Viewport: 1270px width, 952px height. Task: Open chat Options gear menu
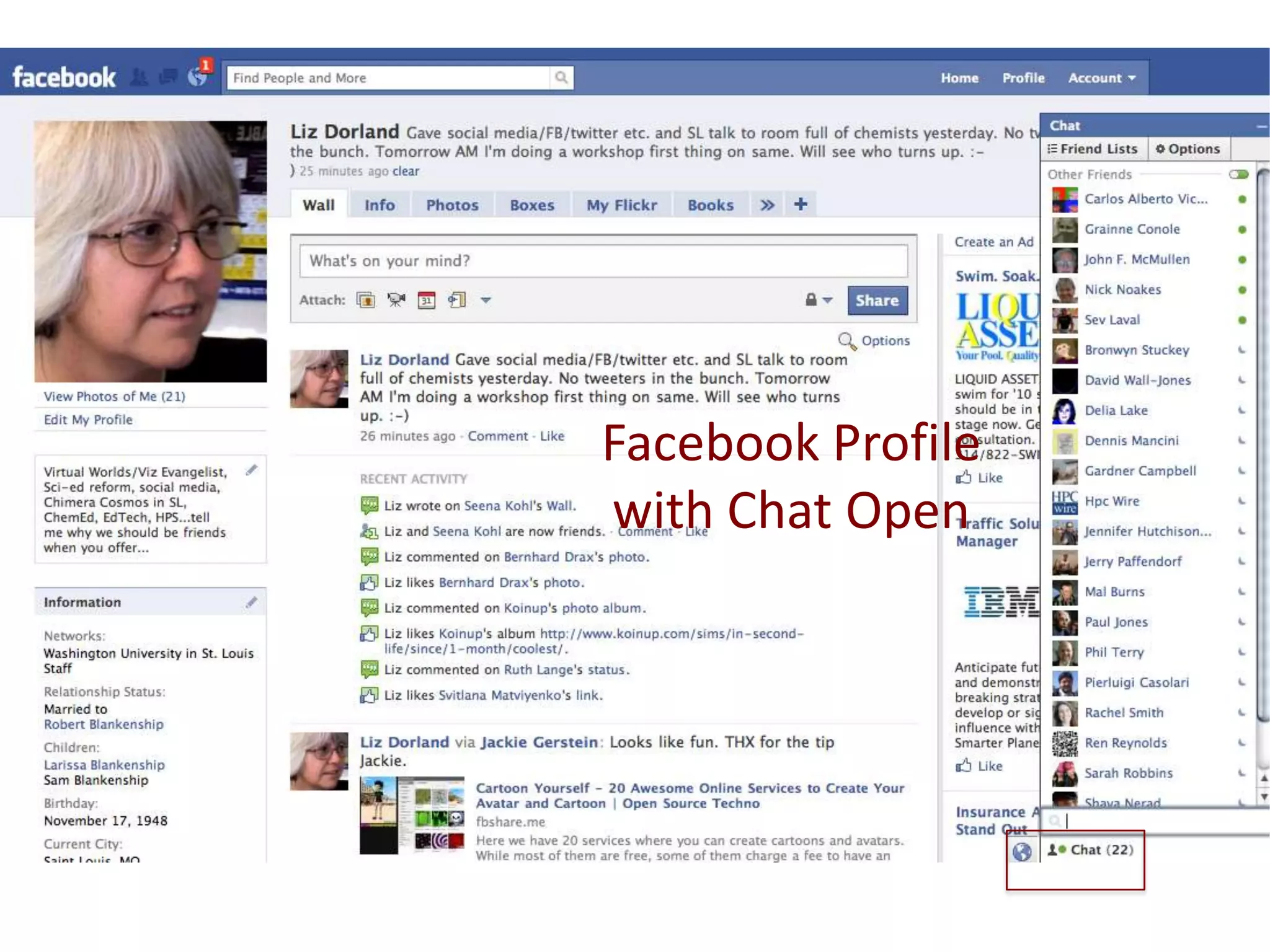(1188, 149)
